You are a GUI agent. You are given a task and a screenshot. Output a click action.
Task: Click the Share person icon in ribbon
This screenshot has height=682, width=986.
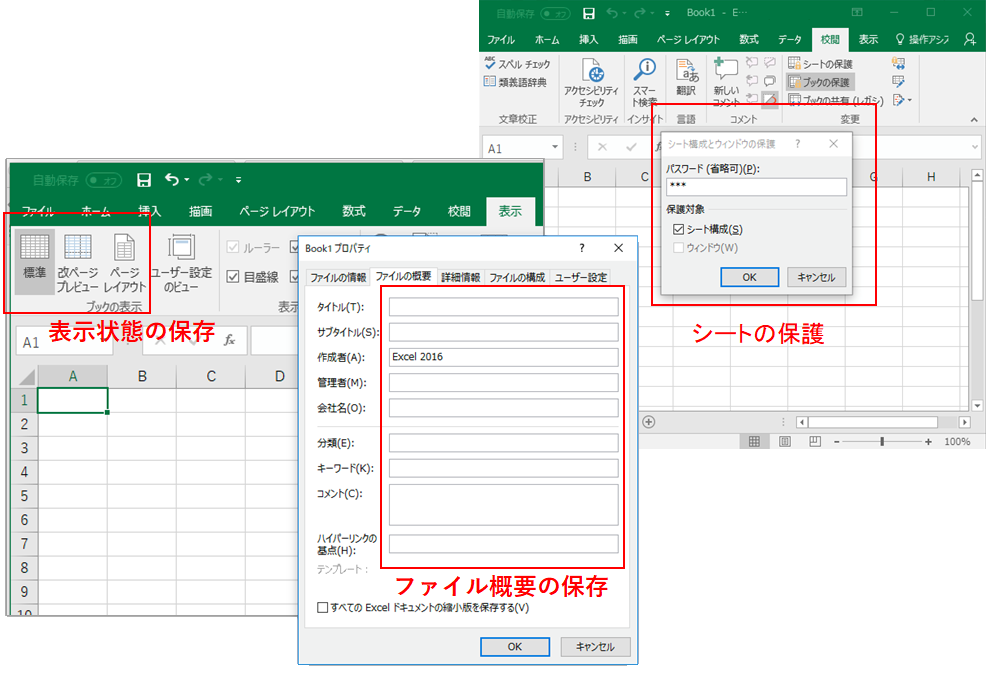tap(970, 39)
